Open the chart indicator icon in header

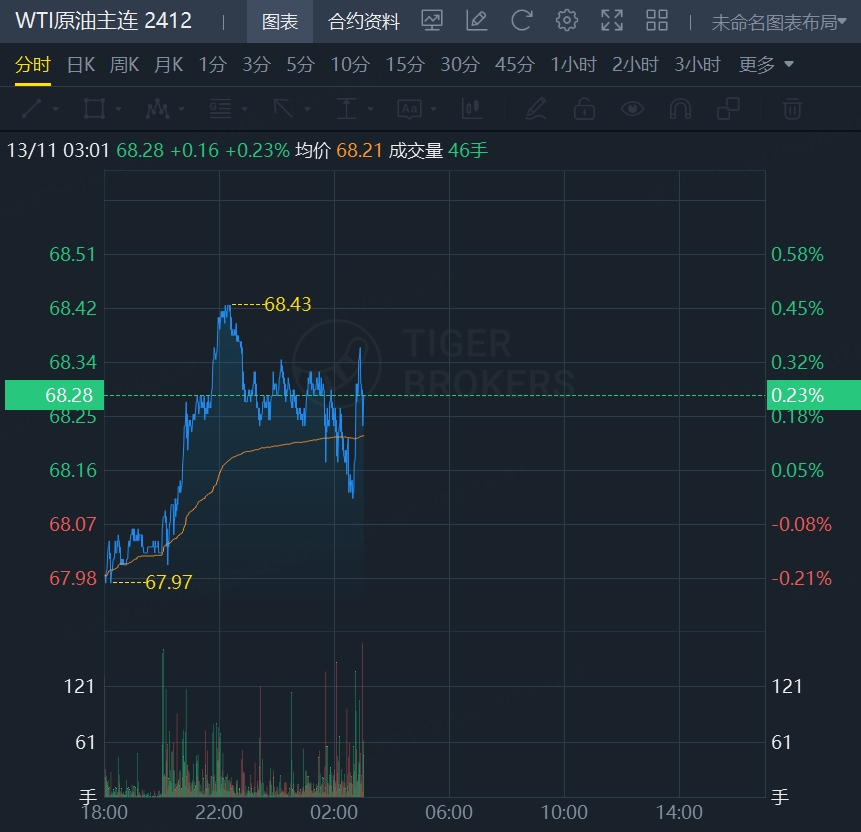click(x=432, y=20)
